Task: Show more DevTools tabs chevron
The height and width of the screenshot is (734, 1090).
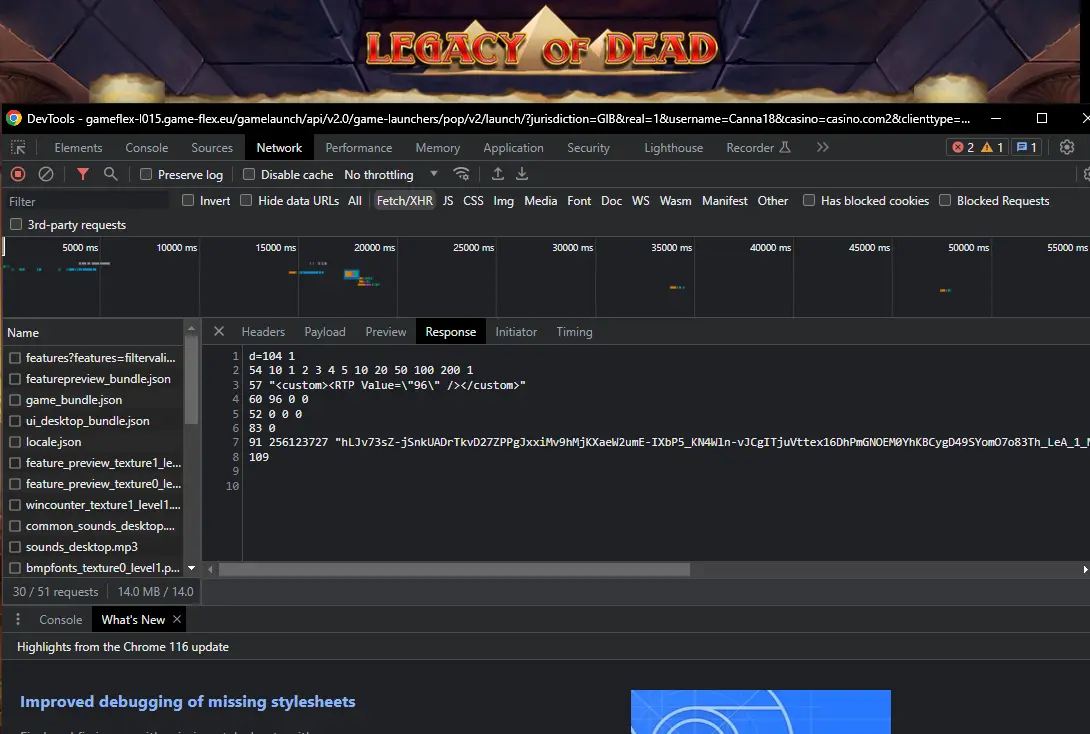Action: (822, 147)
